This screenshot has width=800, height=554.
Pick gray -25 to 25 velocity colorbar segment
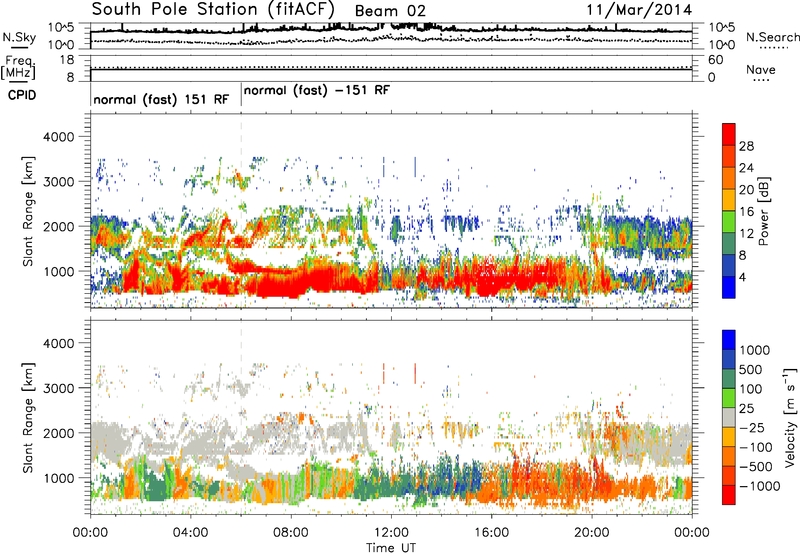pyautogui.click(x=729, y=417)
